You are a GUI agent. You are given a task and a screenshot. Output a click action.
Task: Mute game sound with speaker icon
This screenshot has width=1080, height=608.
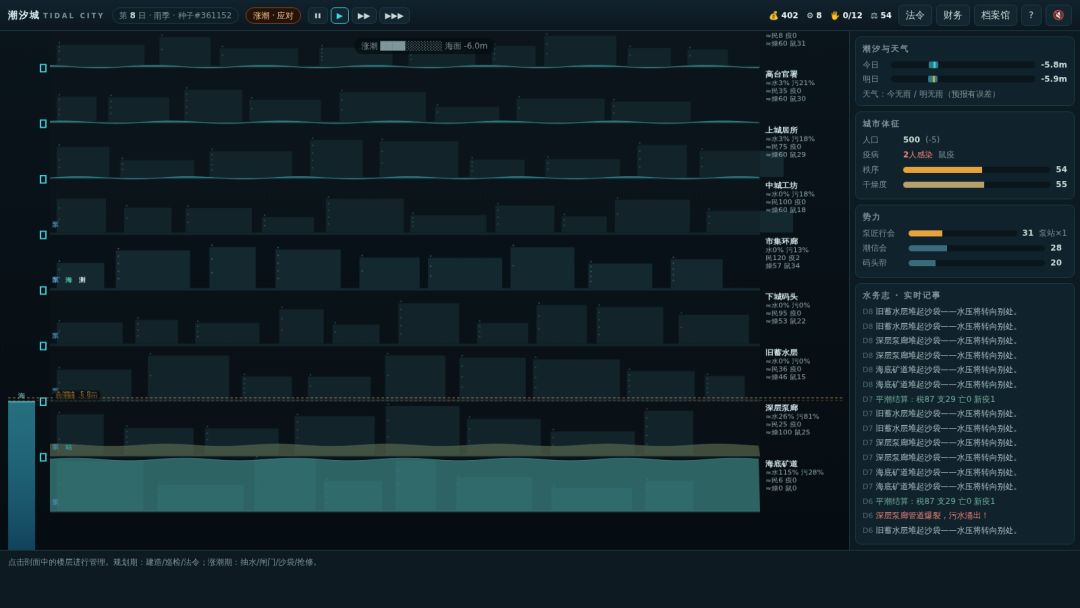point(1059,15)
